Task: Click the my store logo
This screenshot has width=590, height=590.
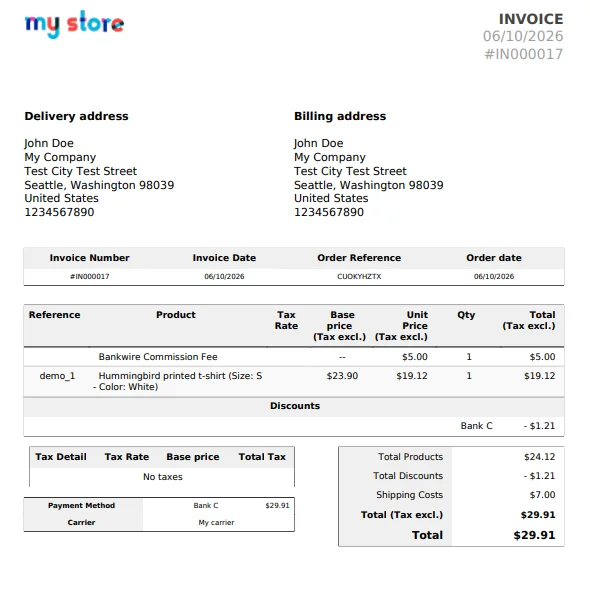Action: [x=74, y=24]
